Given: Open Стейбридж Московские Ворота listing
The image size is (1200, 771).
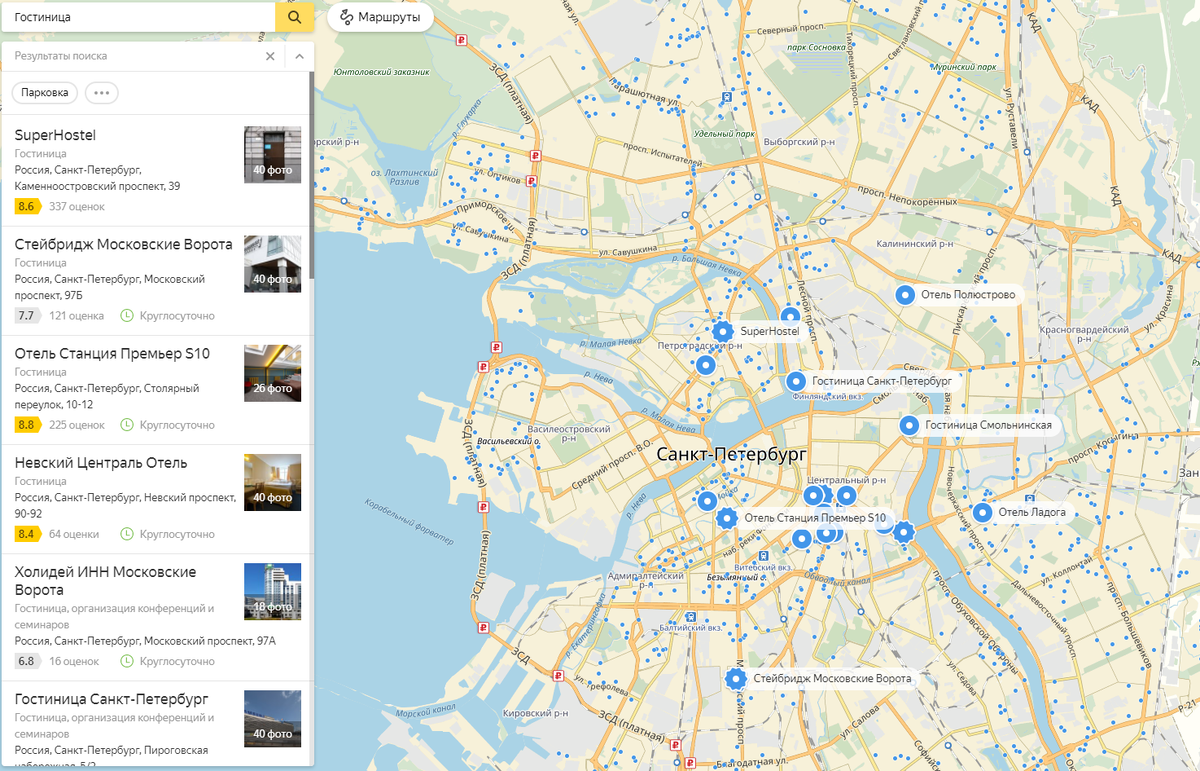Looking at the screenshot, I should click(x=124, y=244).
